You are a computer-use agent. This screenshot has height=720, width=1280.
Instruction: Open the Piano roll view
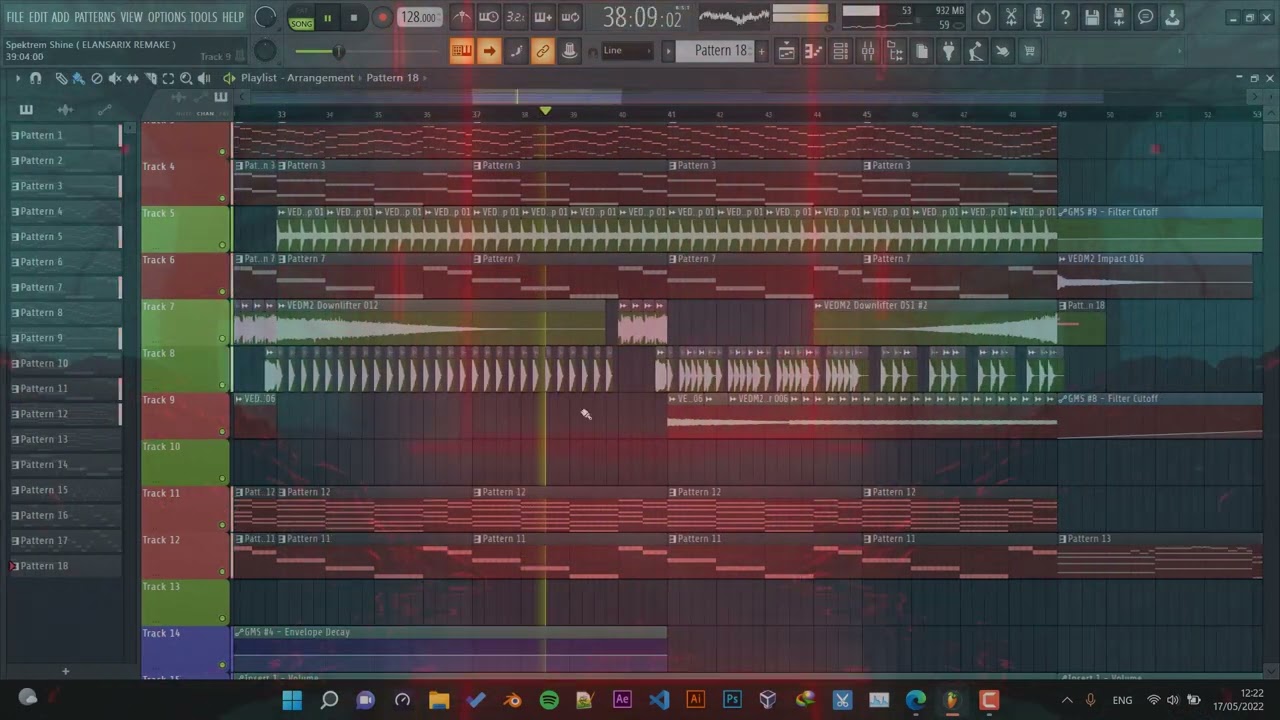pyautogui.click(x=814, y=51)
